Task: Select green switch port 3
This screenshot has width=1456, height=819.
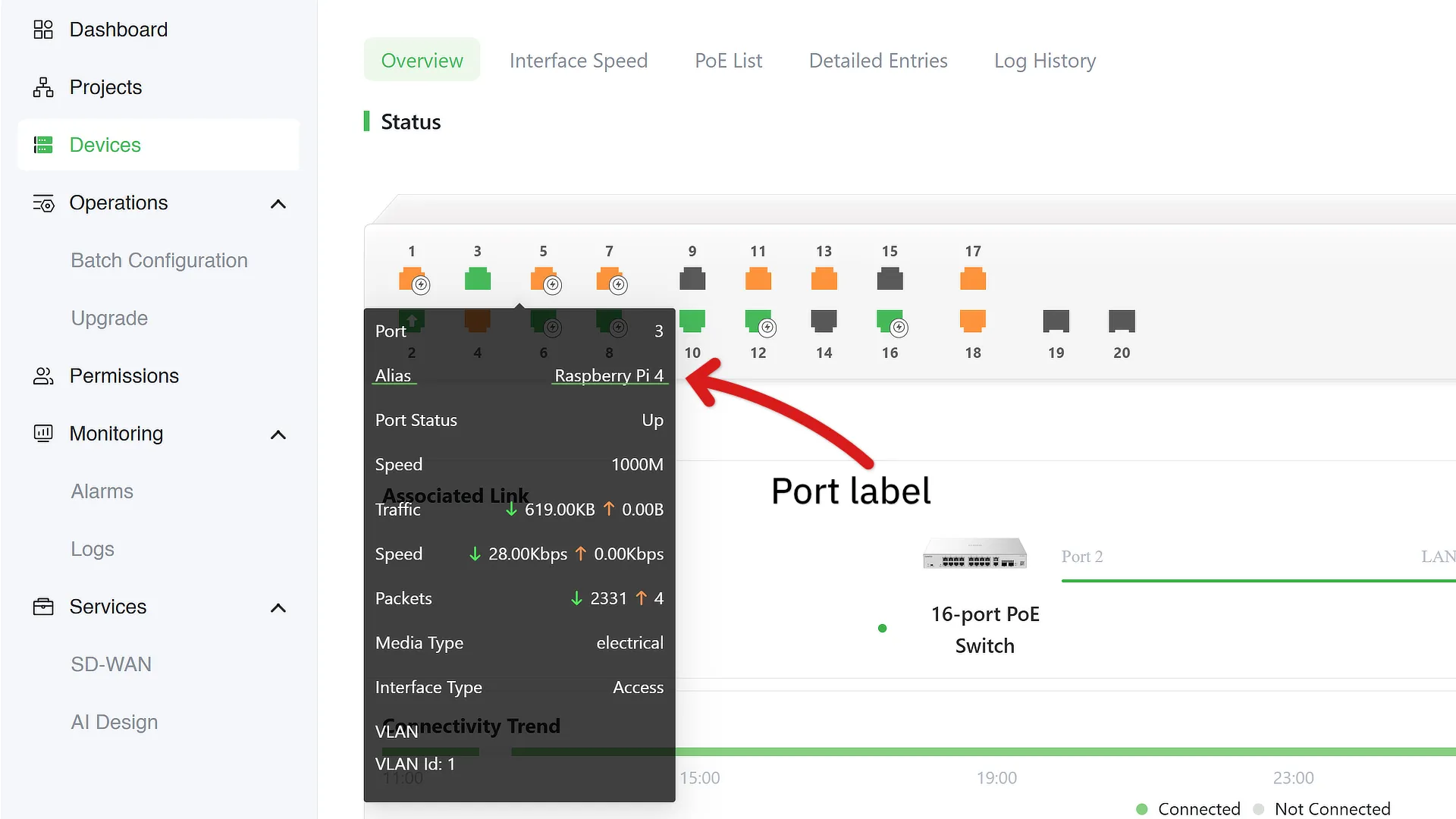Action: pos(478,279)
